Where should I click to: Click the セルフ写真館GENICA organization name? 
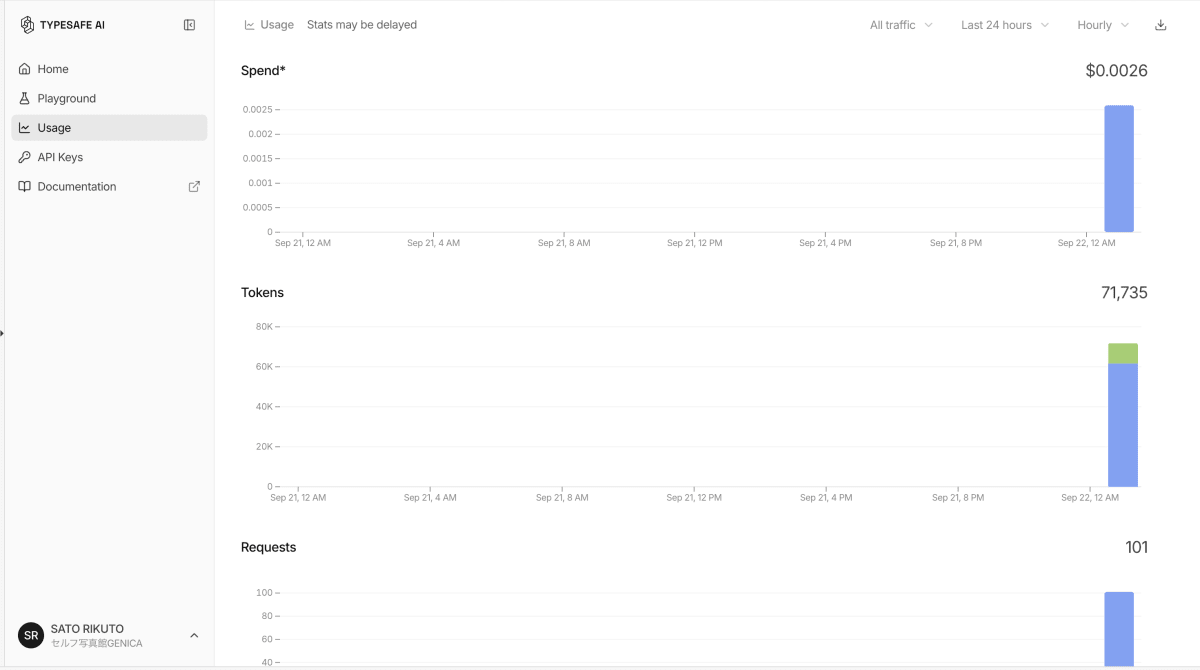click(x=97, y=643)
